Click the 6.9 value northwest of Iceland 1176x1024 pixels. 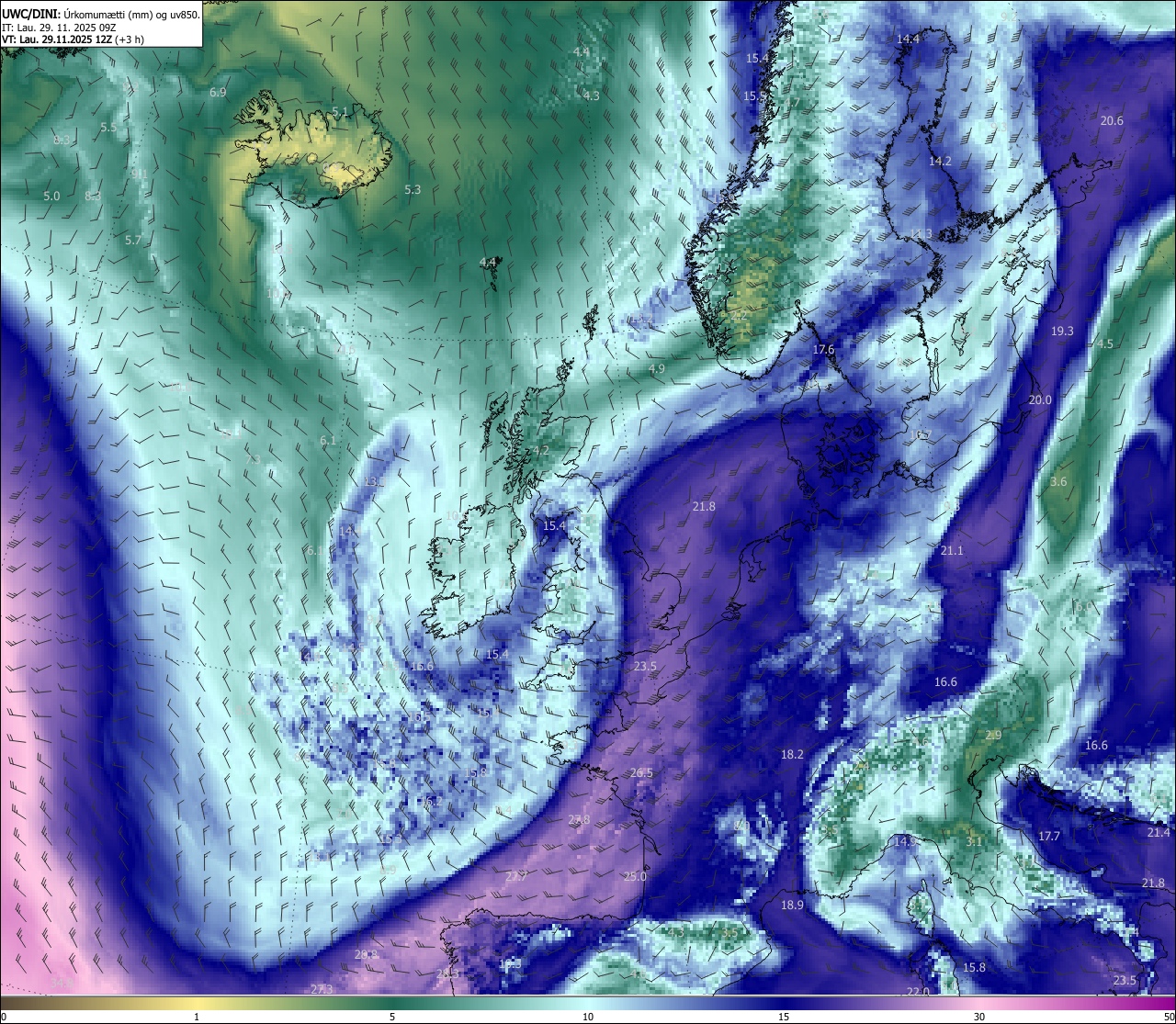218,93
